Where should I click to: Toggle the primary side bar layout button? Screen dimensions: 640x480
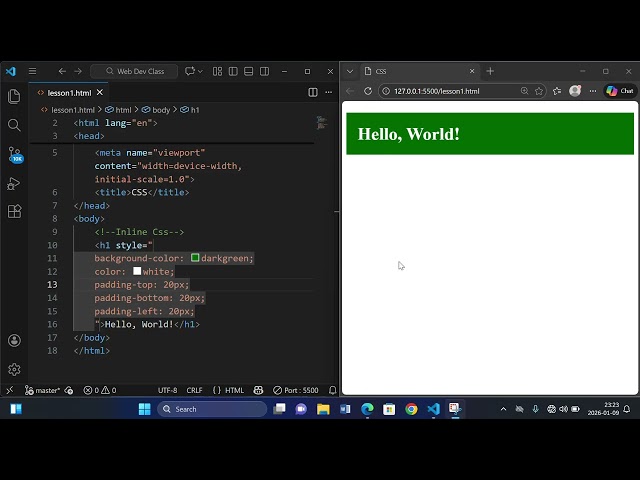point(232,71)
